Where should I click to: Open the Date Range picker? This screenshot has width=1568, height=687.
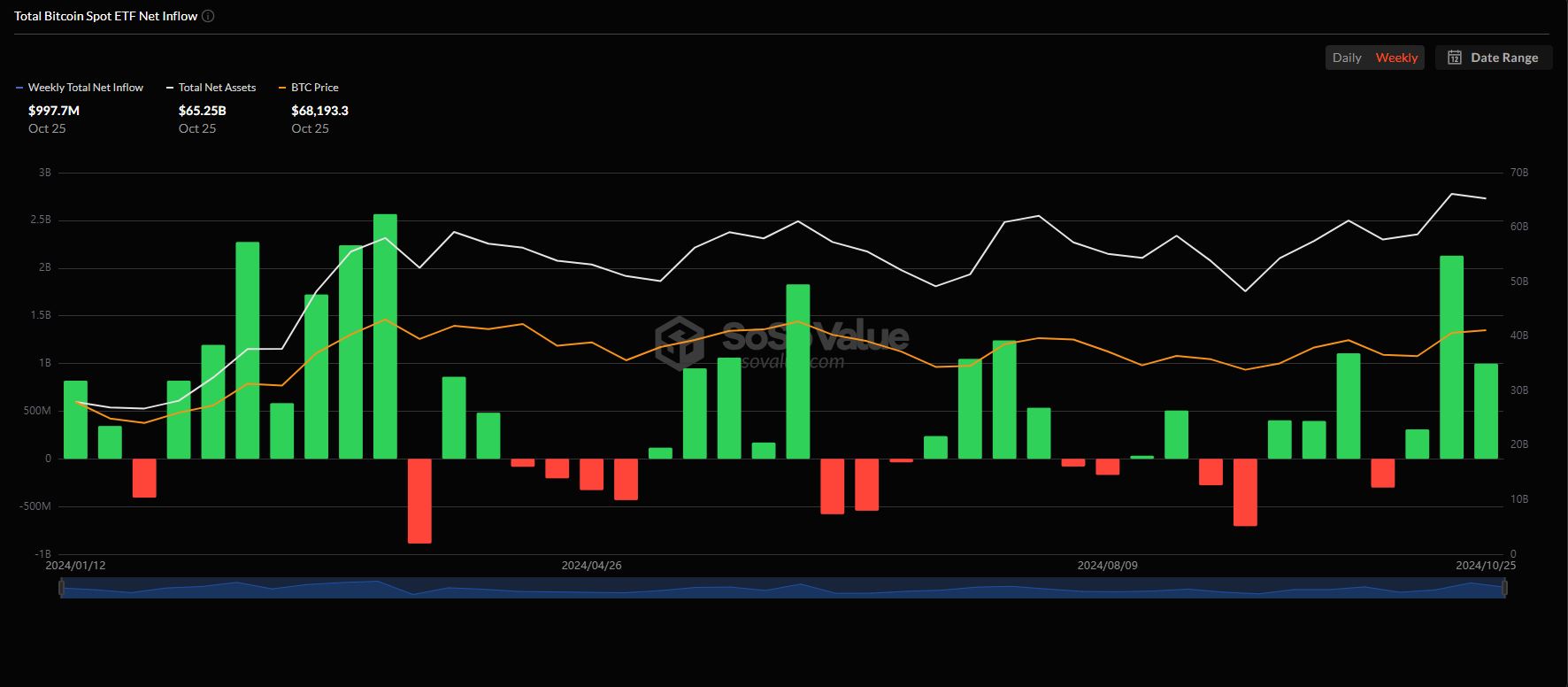pos(1494,58)
